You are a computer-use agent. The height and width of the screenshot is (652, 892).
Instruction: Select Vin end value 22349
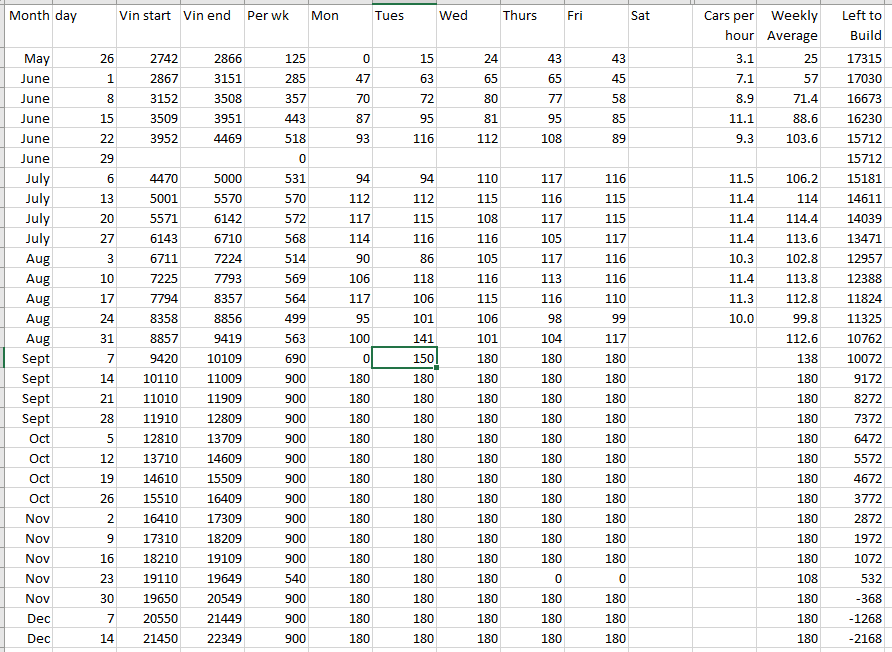click(x=211, y=638)
